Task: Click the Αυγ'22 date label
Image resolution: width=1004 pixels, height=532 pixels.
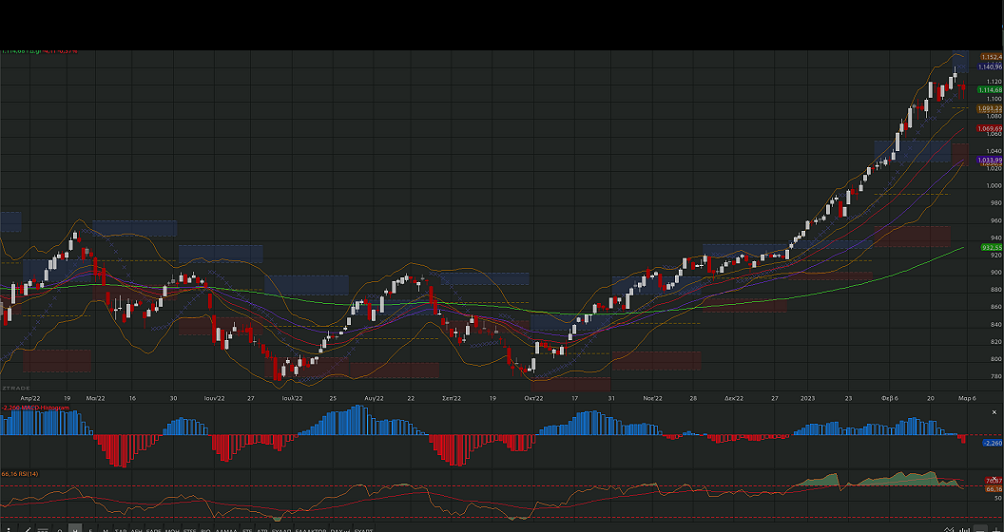Action: pos(374,398)
